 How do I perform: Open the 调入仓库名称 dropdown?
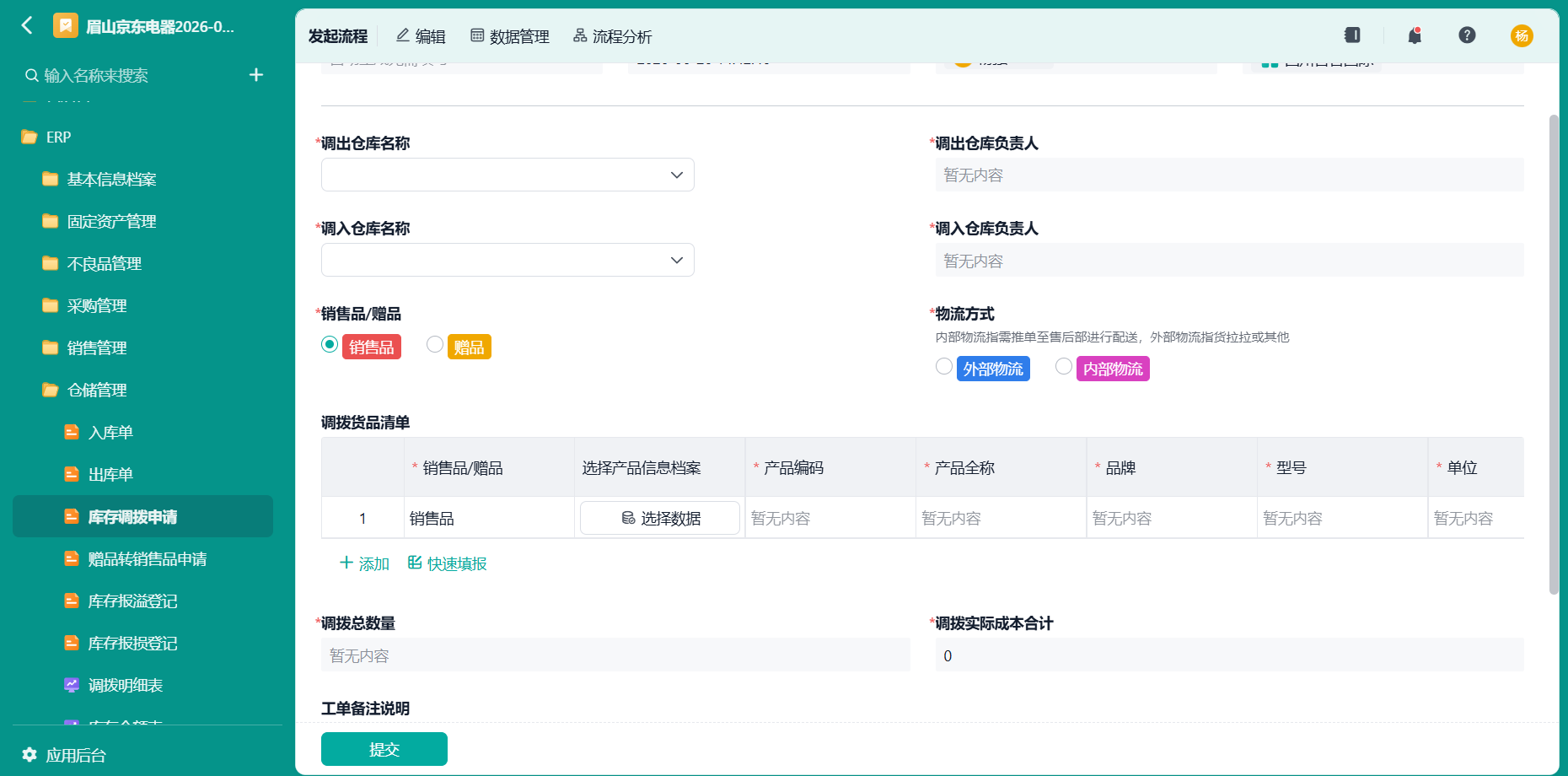[x=507, y=260]
